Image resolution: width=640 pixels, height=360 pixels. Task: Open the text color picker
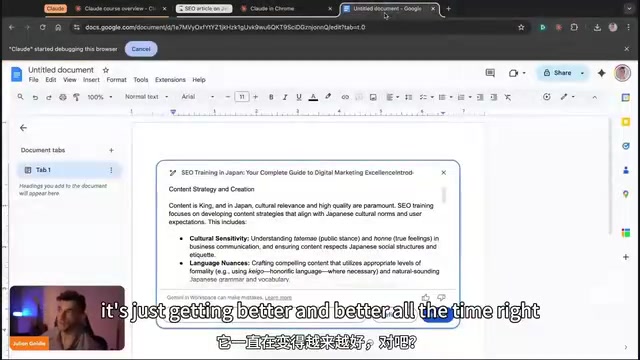click(313, 97)
